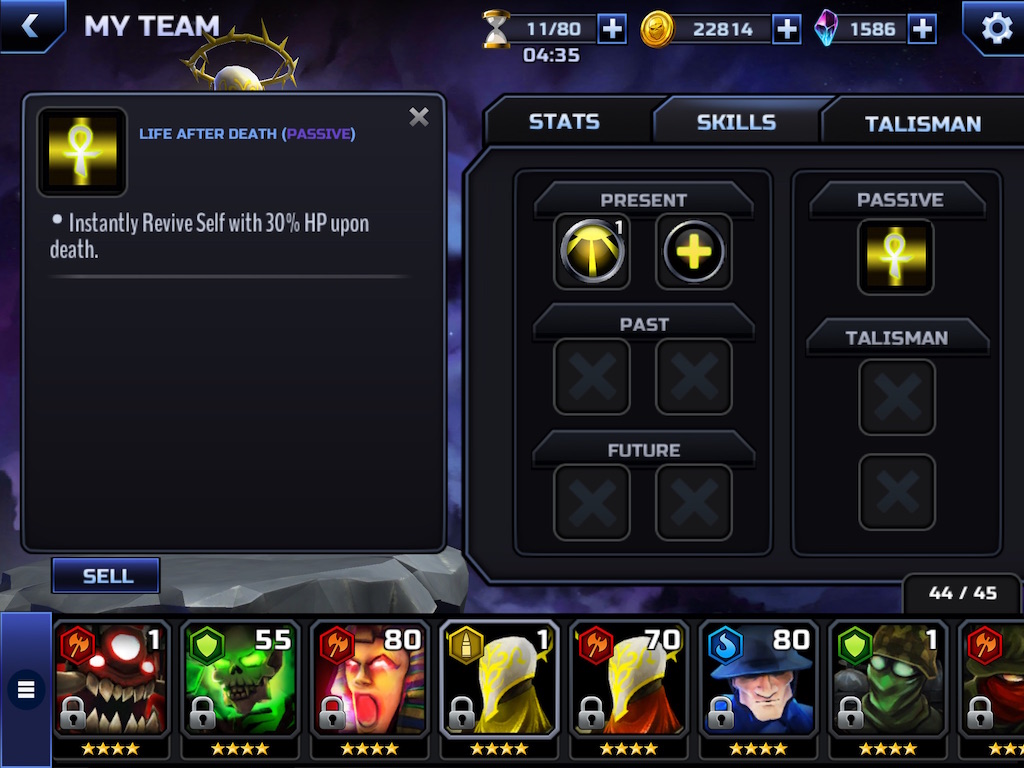Open the character list menu button
This screenshot has width=1024, height=768.
[25, 690]
